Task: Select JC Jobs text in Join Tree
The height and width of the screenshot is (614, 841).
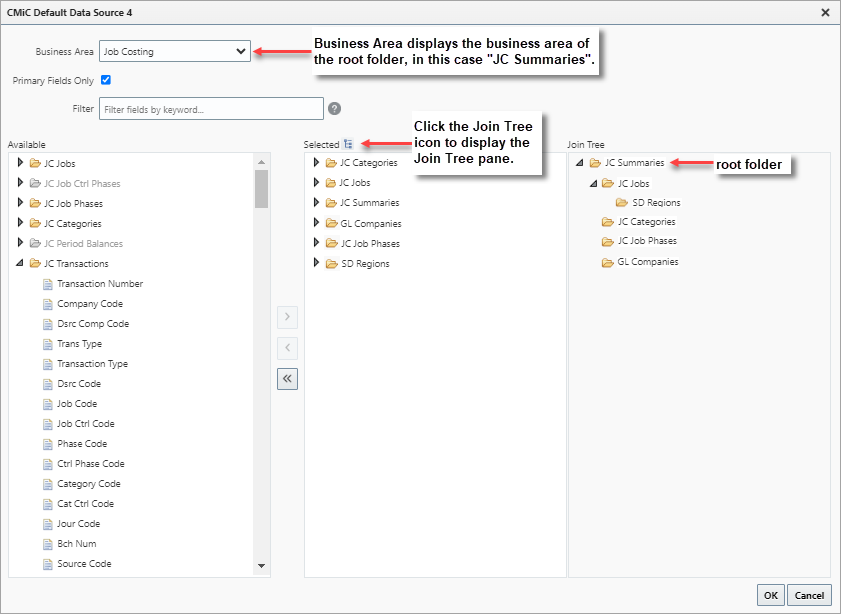Action: tap(633, 183)
